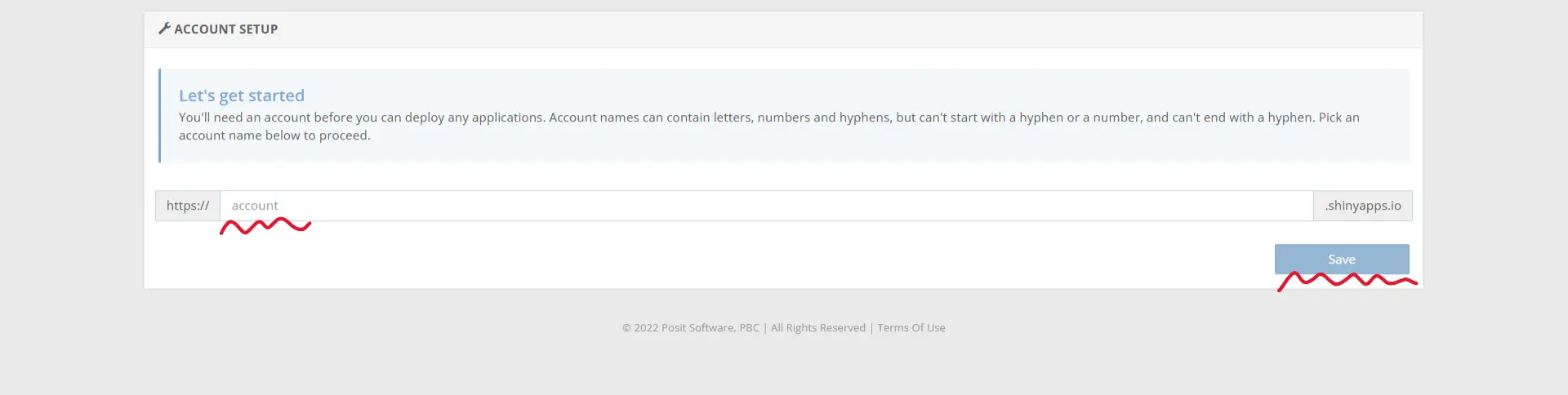This screenshot has width=1568, height=395.
Task: Click the words "Pick an" in the description
Action: 1339,118
